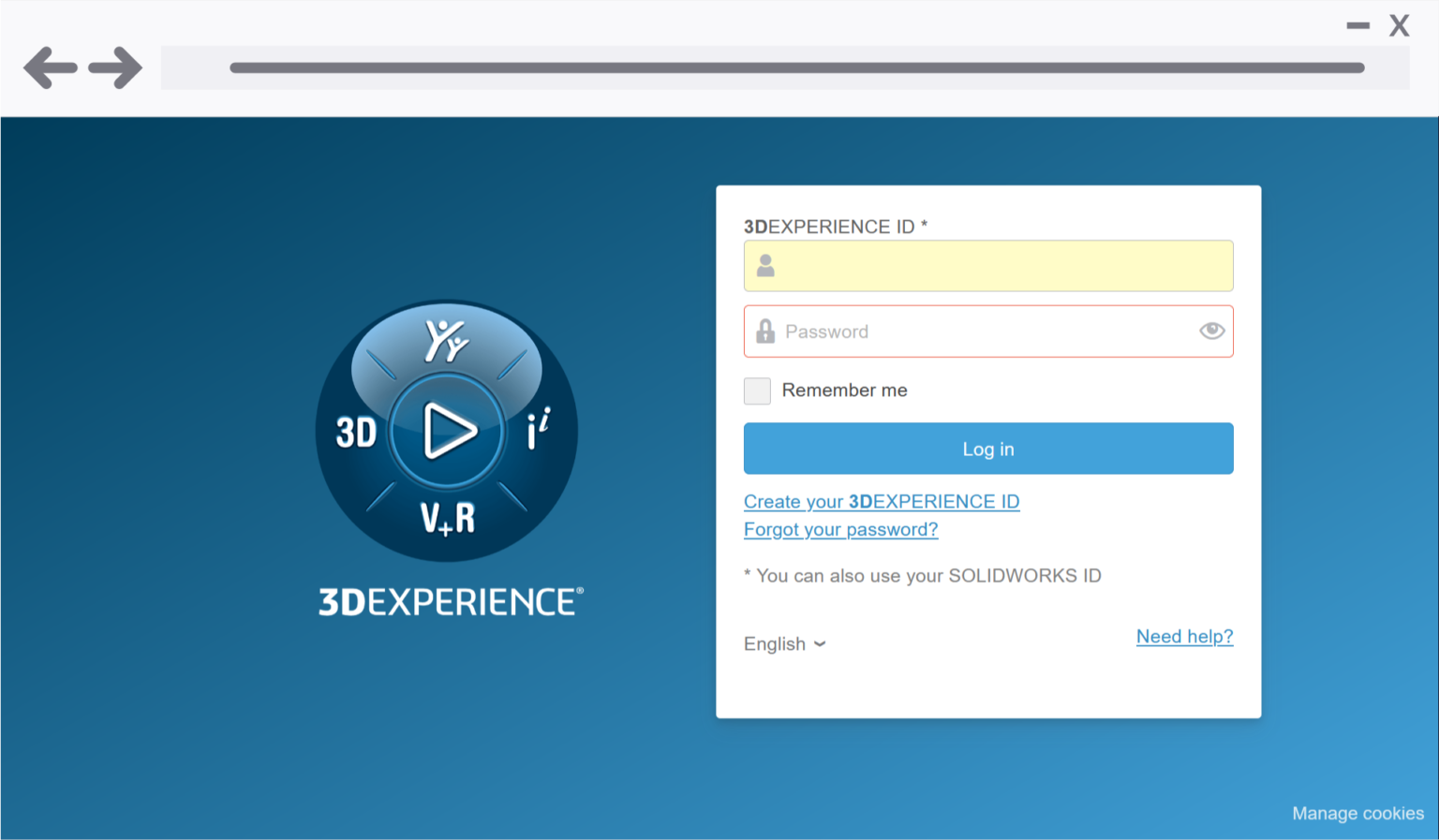Click the password visibility eye icon
Screen dimensions: 1439x840
click(x=1211, y=331)
